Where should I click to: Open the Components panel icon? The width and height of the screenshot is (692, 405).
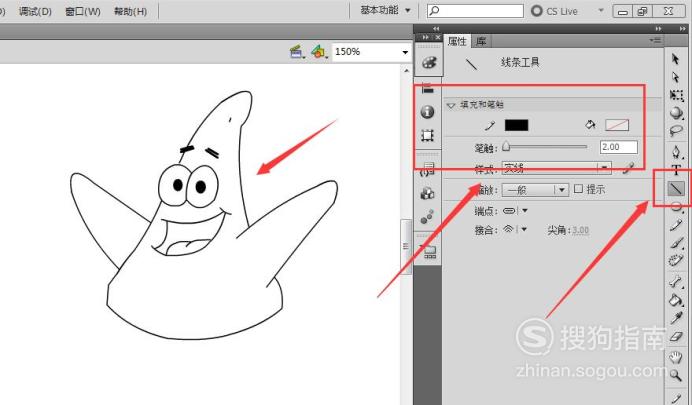point(427,193)
